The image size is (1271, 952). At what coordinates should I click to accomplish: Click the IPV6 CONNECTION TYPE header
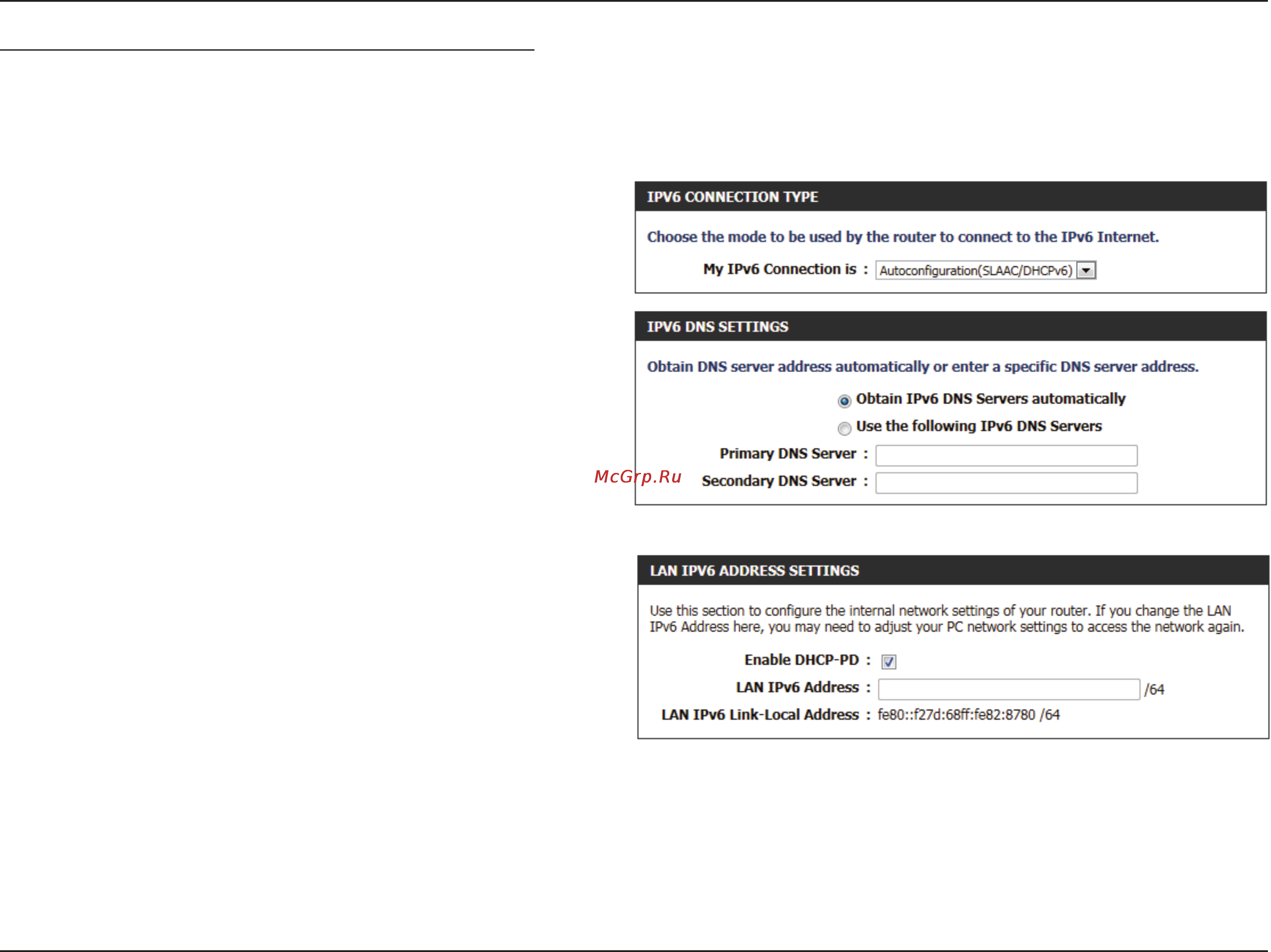950,196
